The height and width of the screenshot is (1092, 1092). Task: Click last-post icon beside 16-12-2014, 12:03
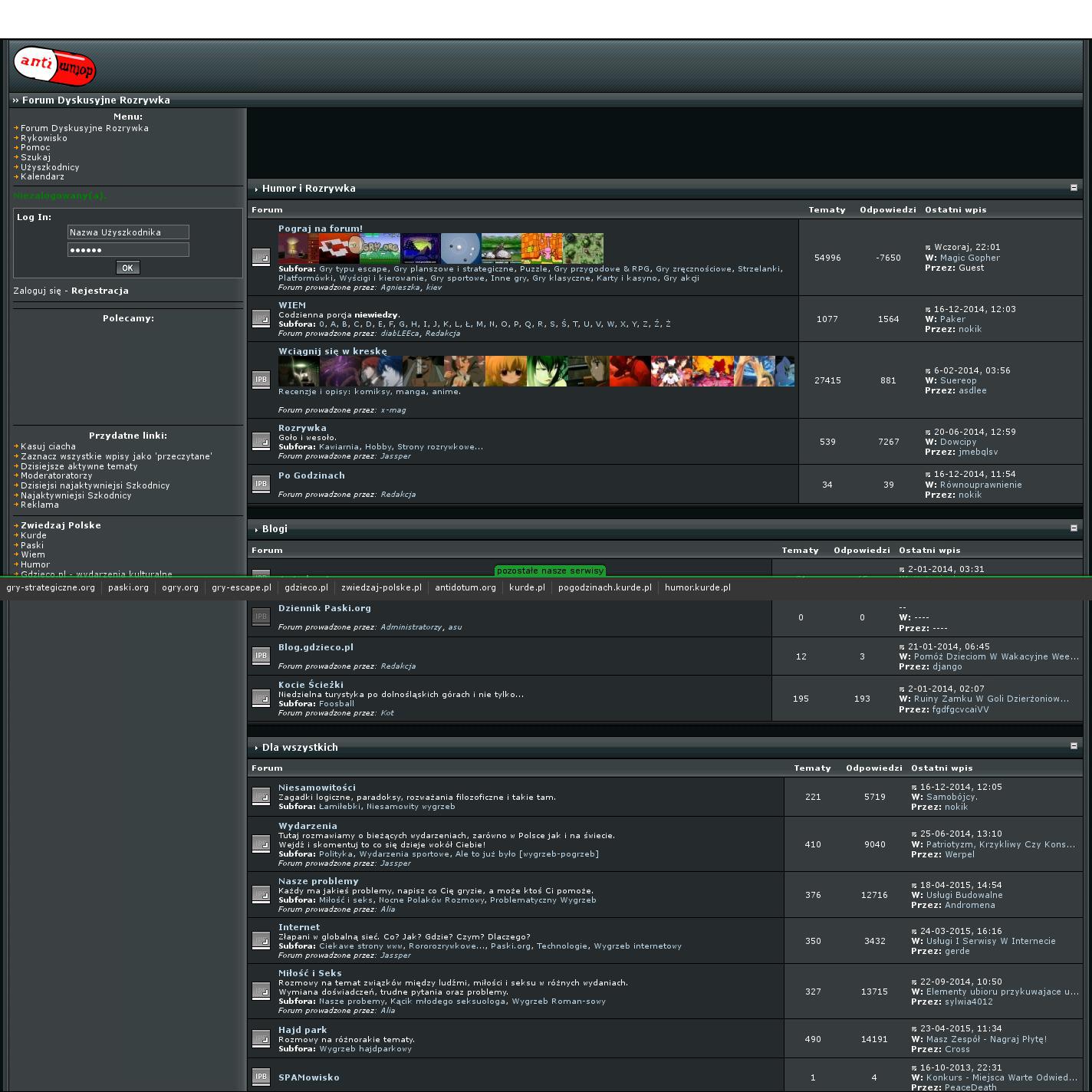coord(928,310)
